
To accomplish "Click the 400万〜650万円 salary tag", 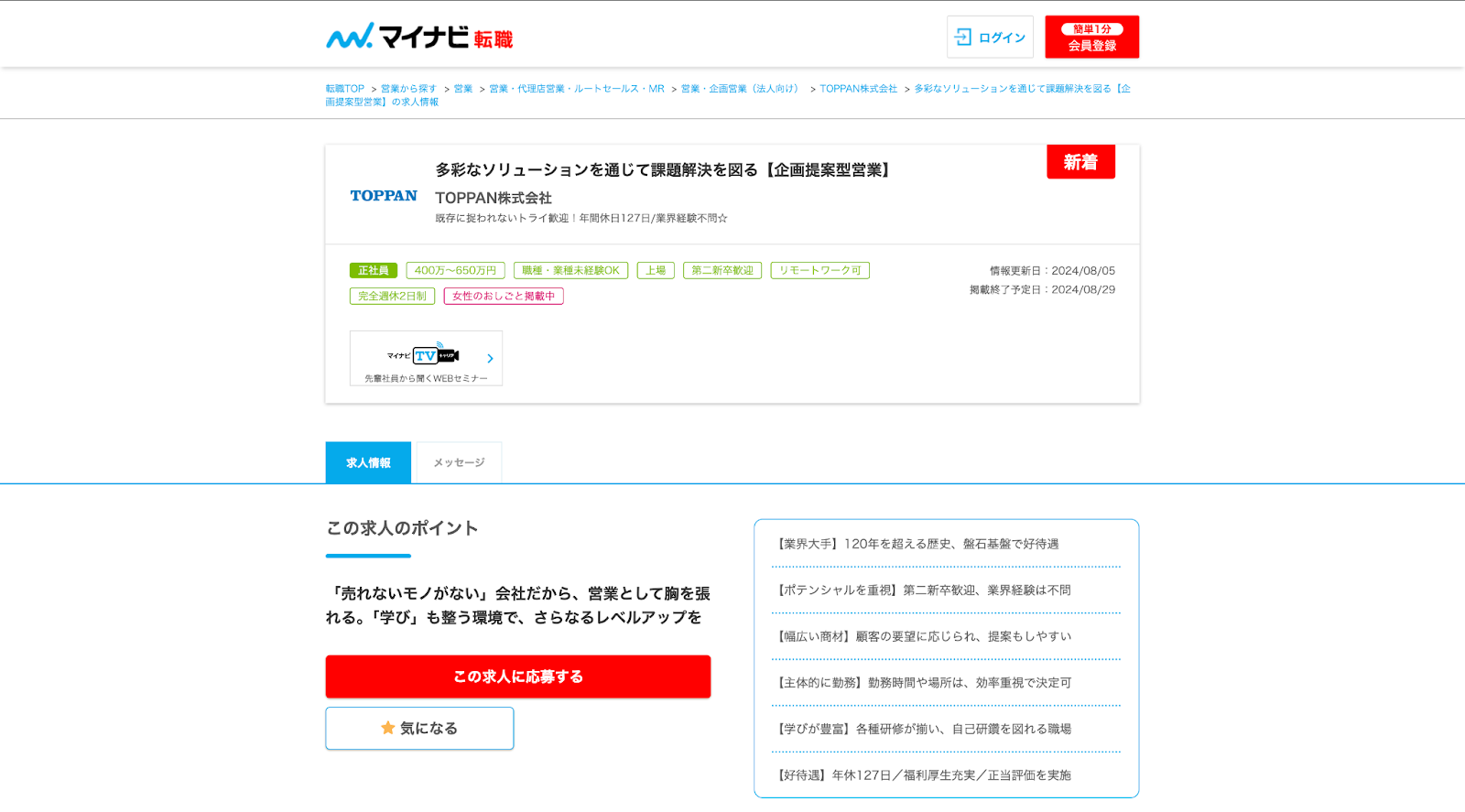I will click(x=455, y=271).
